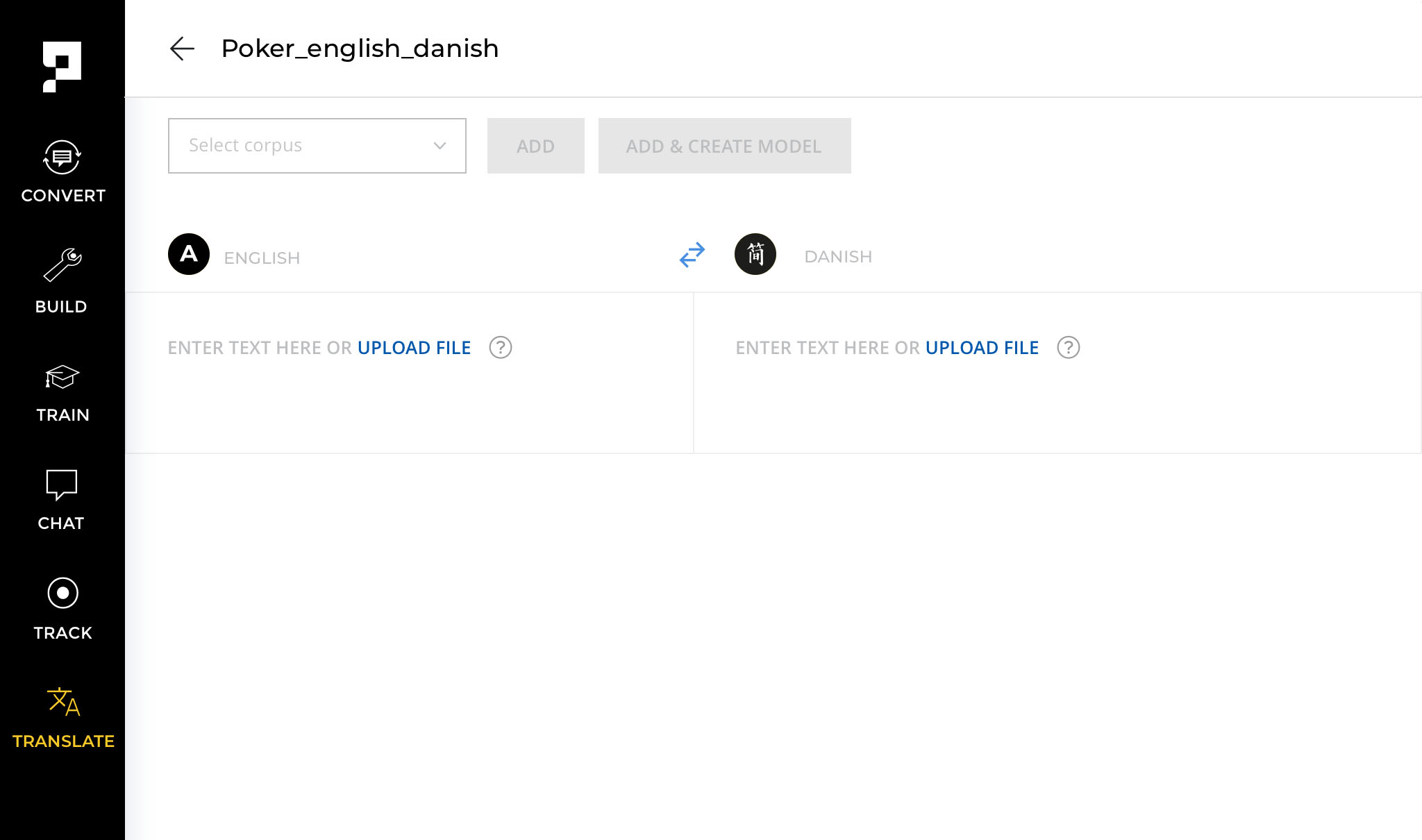Image resolution: width=1422 pixels, height=840 pixels.
Task: Open the Chat speech bubble section
Action: [x=61, y=500]
